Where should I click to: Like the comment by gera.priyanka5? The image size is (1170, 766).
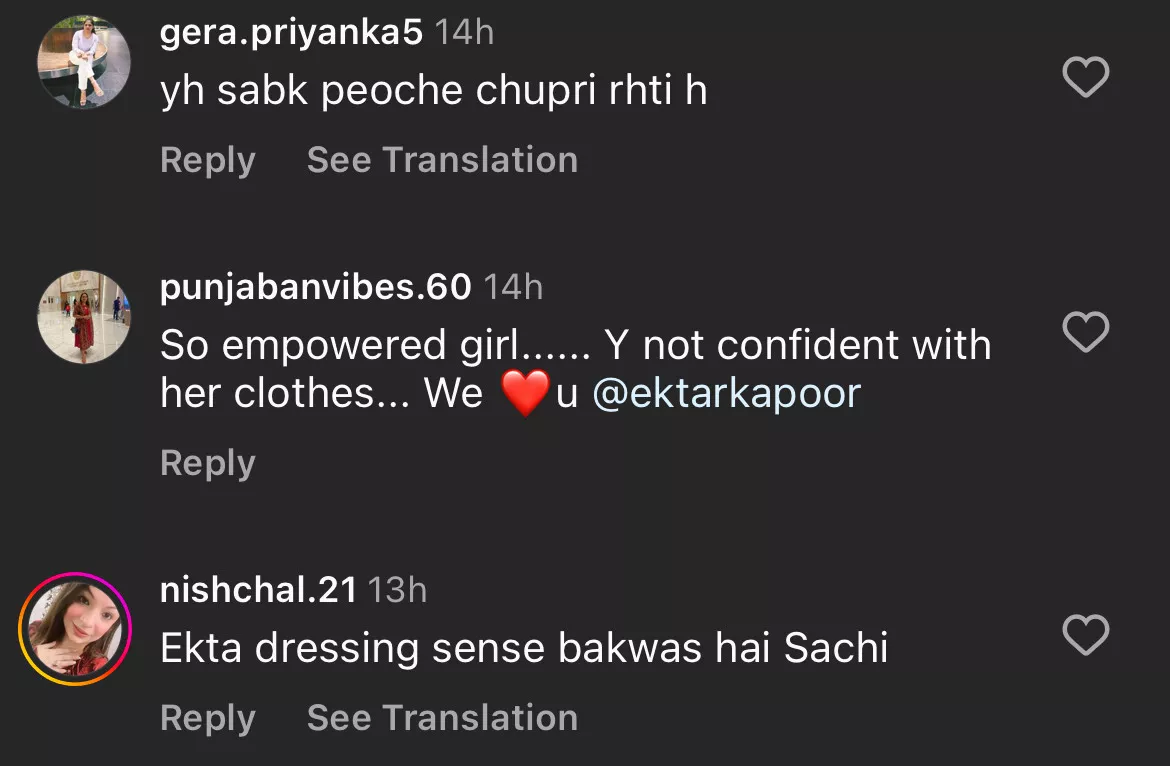click(x=1085, y=78)
